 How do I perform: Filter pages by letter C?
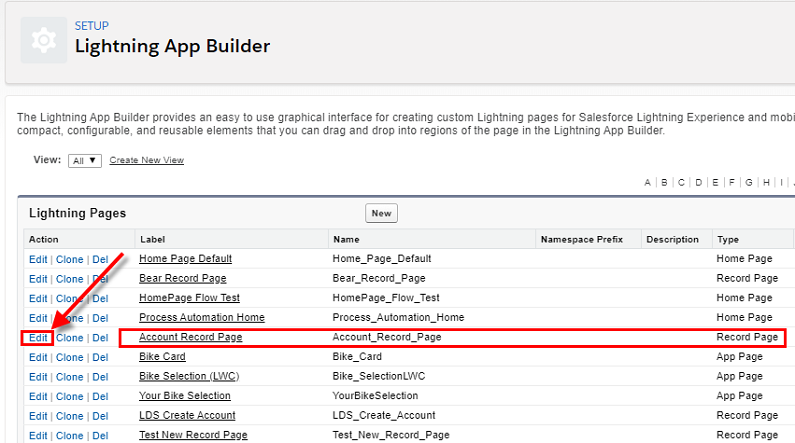pos(681,182)
